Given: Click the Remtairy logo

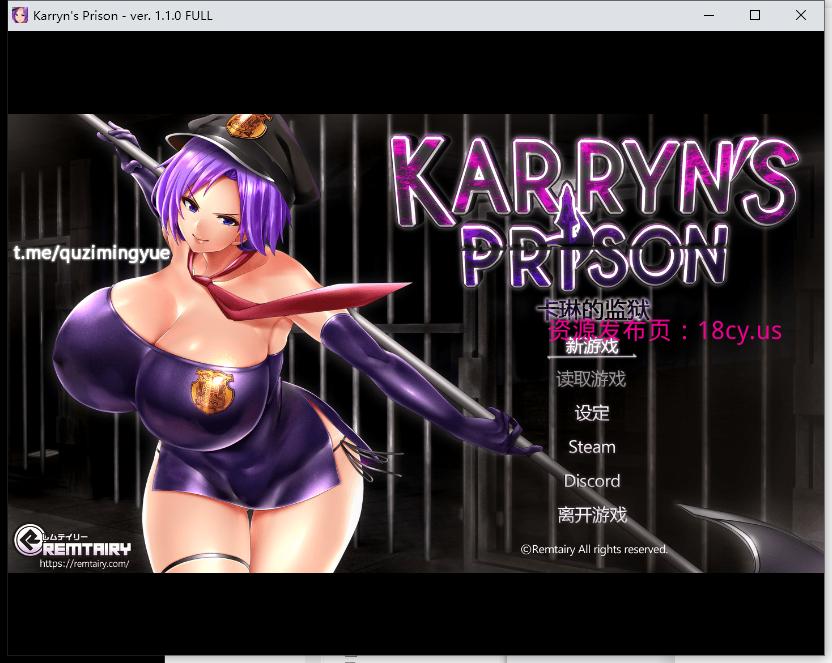Looking at the screenshot, I should coord(72,540).
